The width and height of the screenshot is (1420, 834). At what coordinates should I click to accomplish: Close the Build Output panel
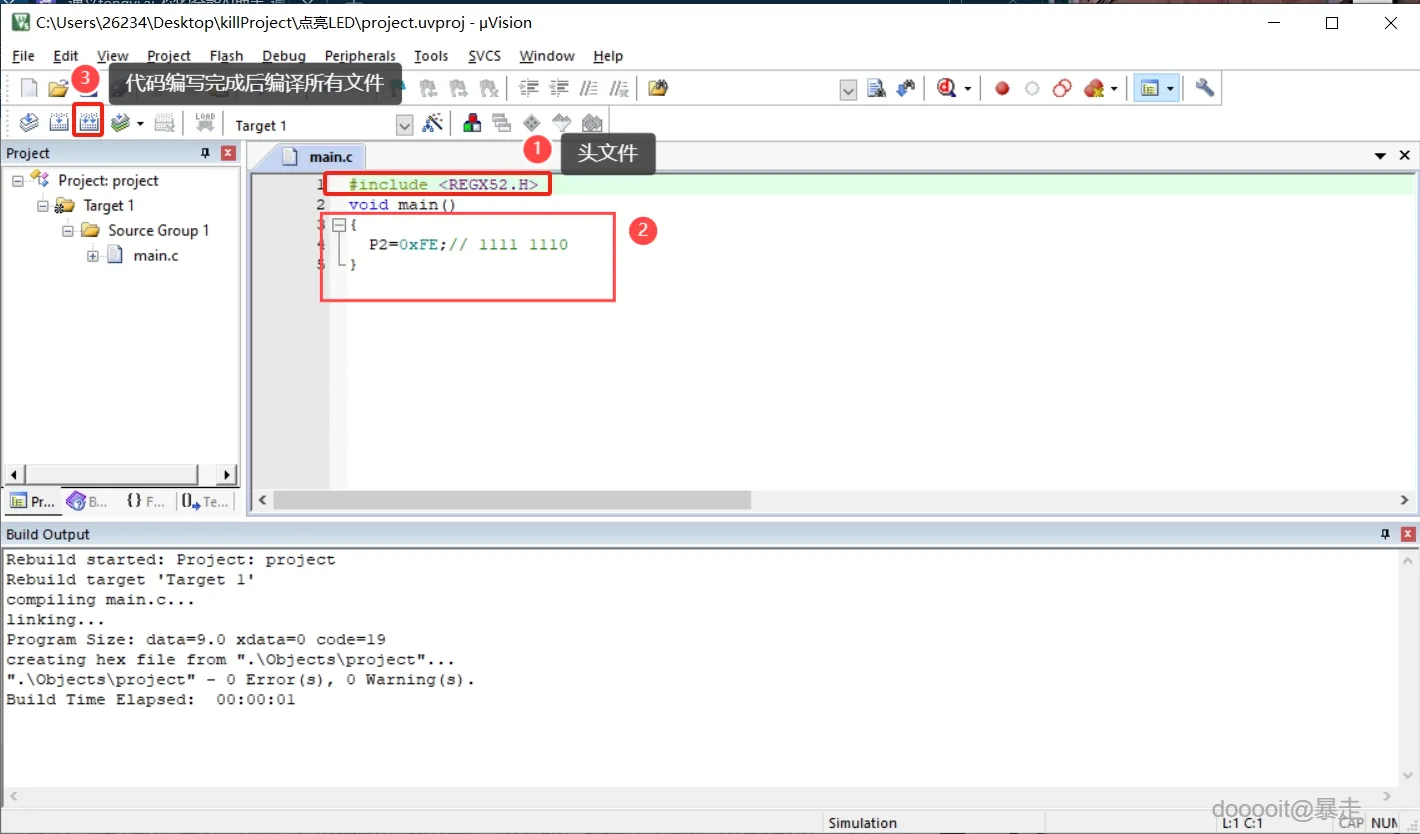[1408, 534]
